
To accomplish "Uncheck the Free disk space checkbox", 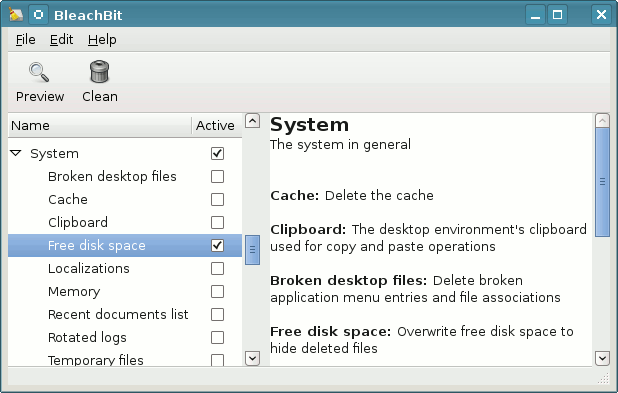I will click(217, 245).
